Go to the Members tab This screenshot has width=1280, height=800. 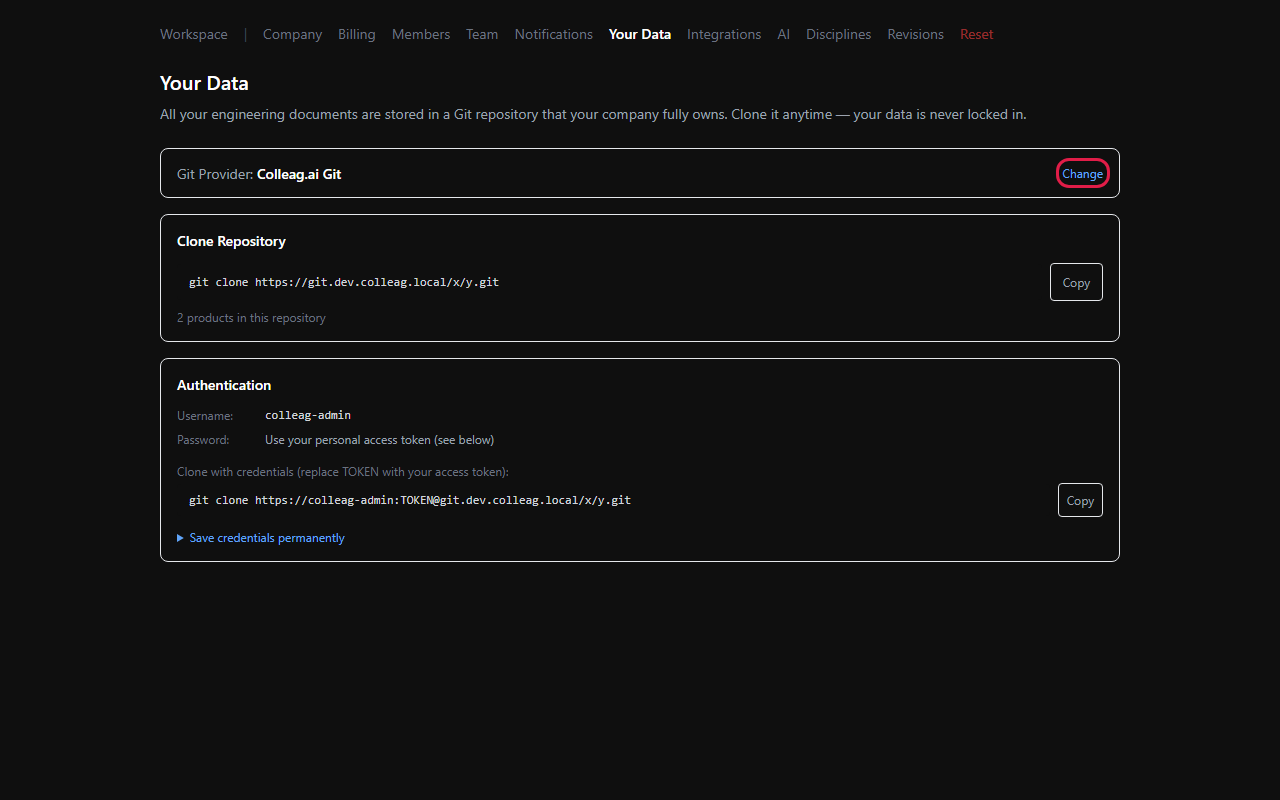(421, 34)
